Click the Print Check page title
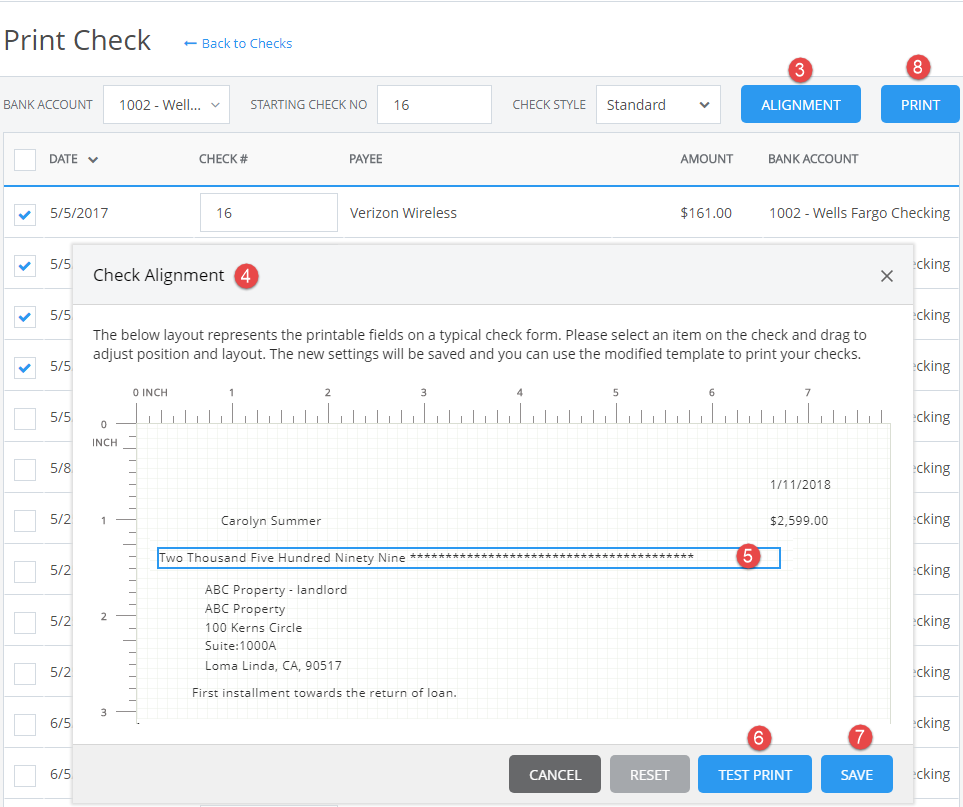 pyautogui.click(x=77, y=40)
